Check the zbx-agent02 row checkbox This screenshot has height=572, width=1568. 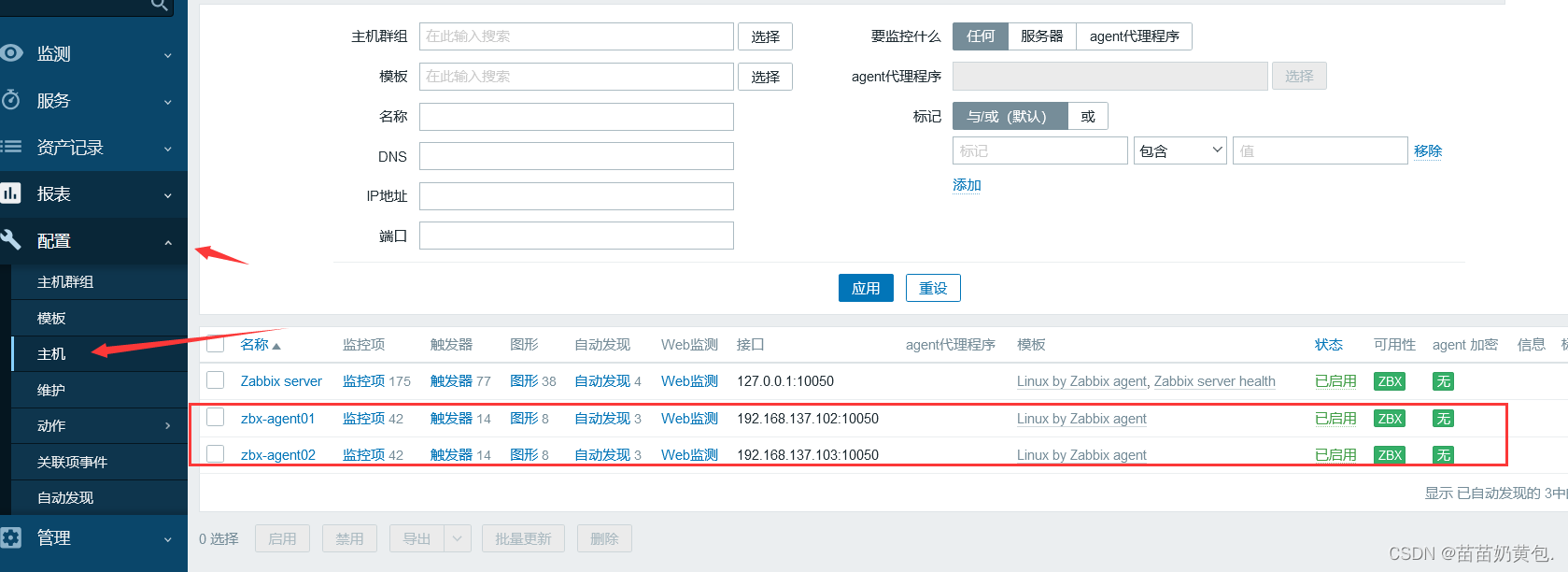(216, 453)
